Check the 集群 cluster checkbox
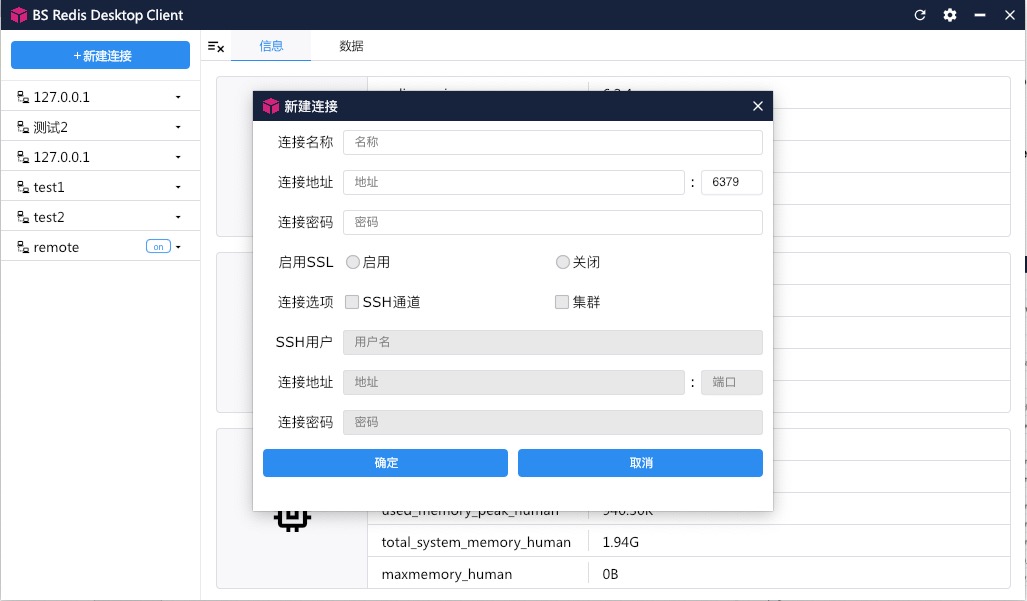The width and height of the screenshot is (1027, 601). [x=561, y=301]
